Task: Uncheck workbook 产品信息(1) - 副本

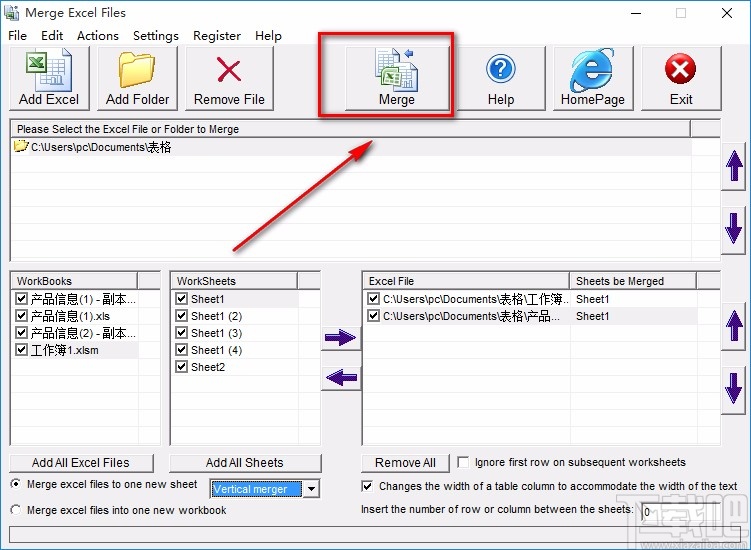Action: [x=21, y=299]
